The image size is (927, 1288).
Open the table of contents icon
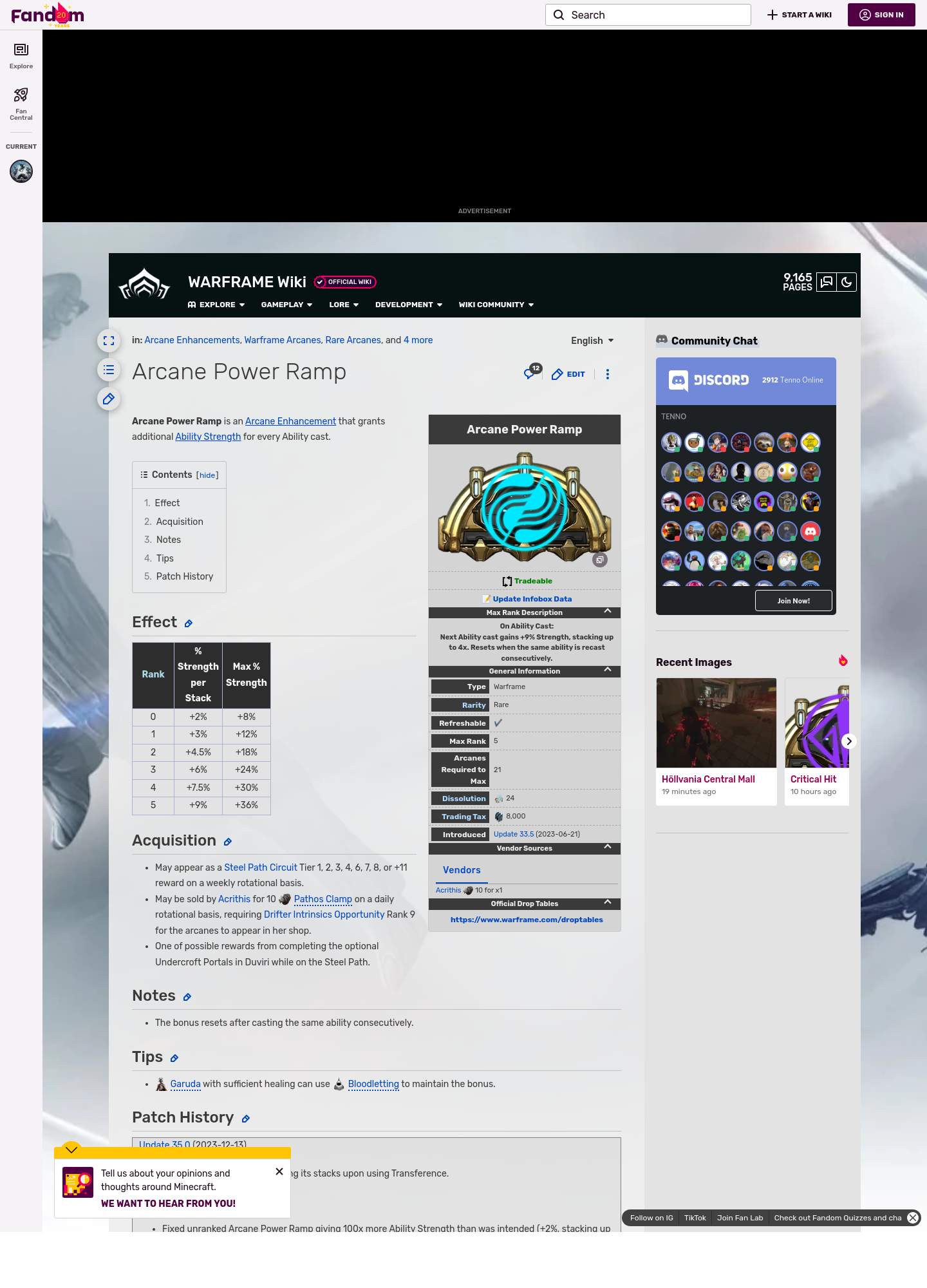(109, 370)
